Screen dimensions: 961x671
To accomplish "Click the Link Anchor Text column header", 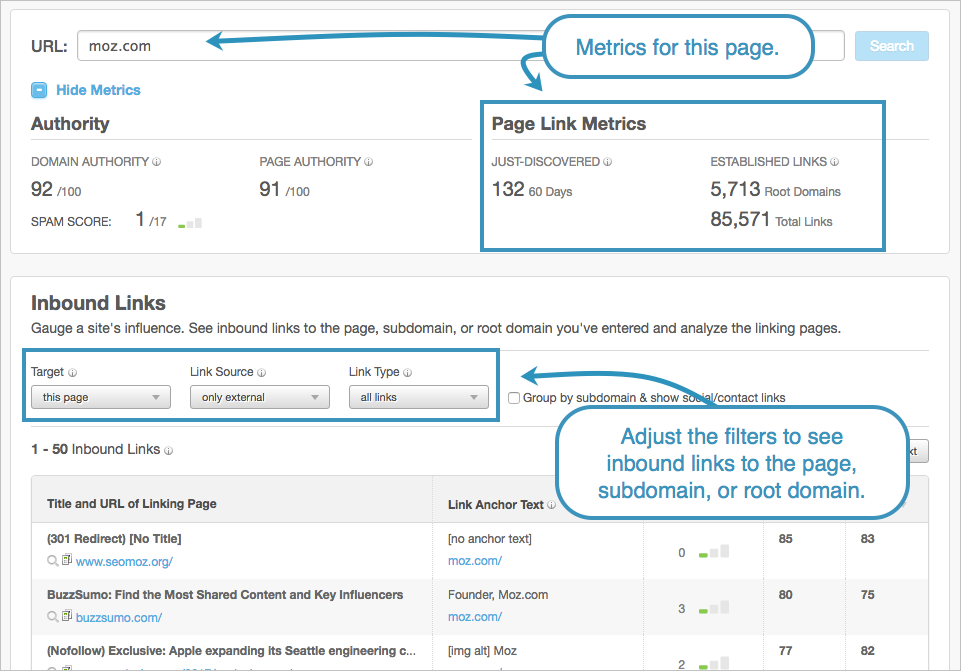I will 496,505.
